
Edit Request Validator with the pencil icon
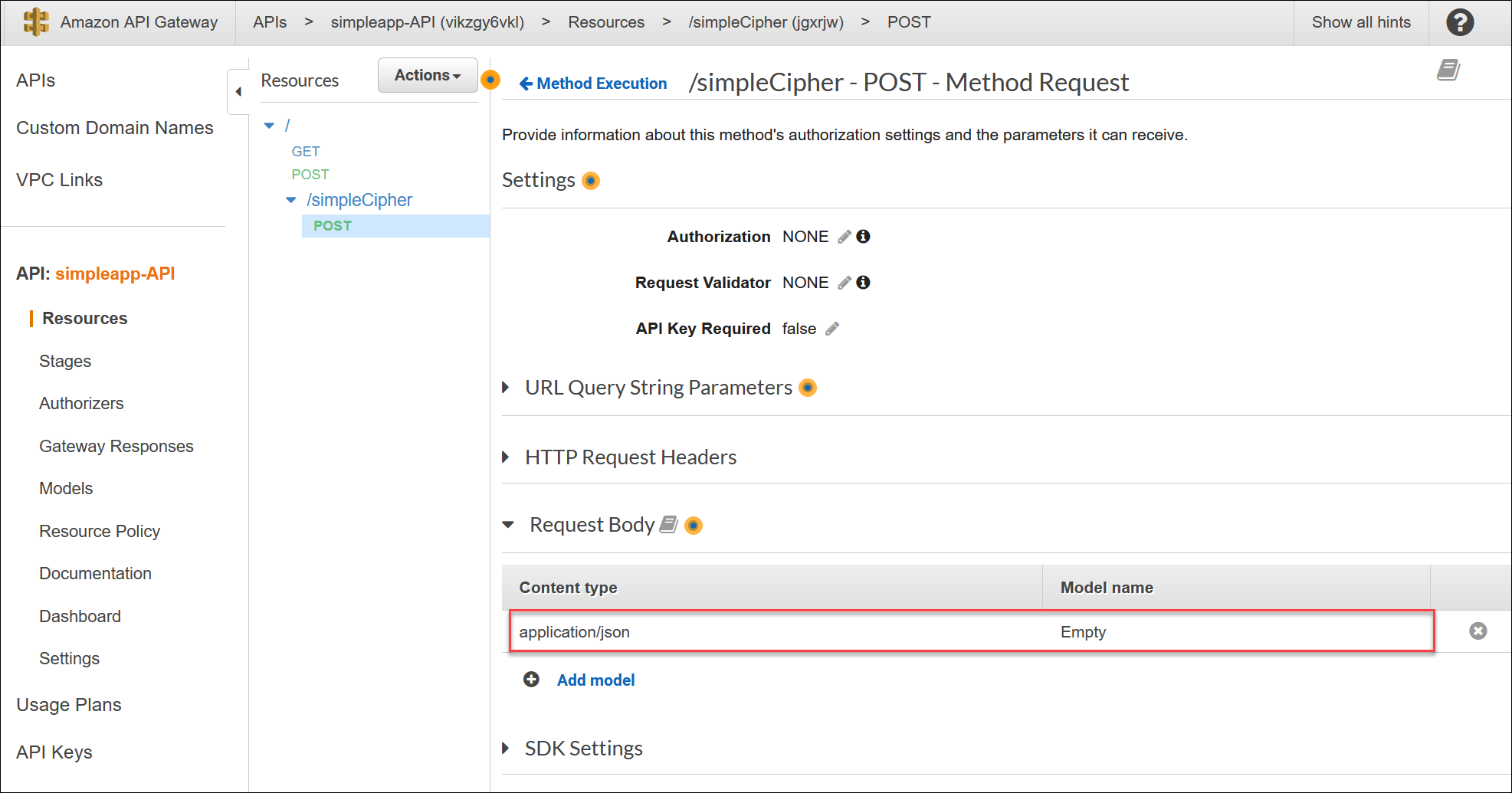pos(844,283)
